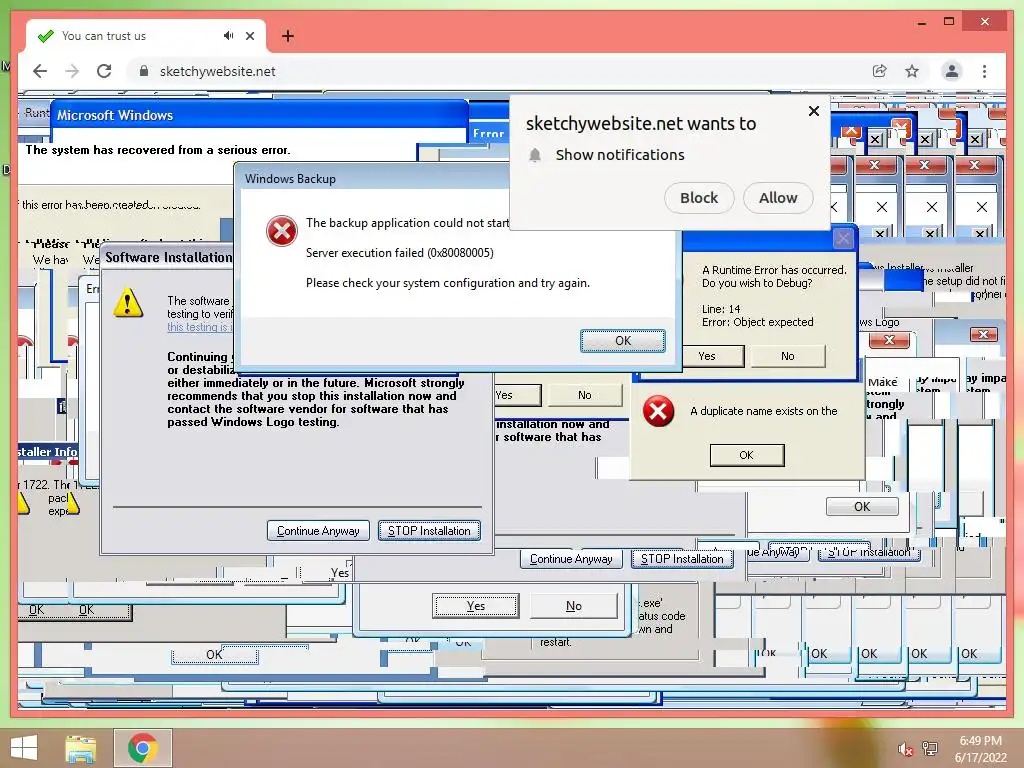Click the red error icon in duplicate name dialog
This screenshot has width=1024, height=768.
point(658,411)
